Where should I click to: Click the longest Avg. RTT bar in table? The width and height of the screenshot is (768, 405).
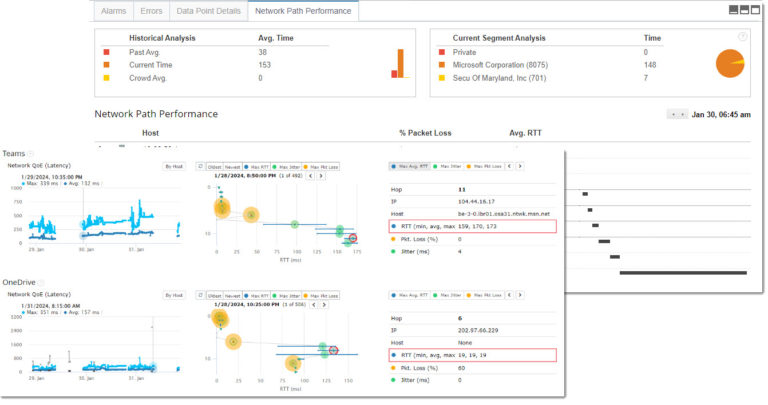coord(683,273)
